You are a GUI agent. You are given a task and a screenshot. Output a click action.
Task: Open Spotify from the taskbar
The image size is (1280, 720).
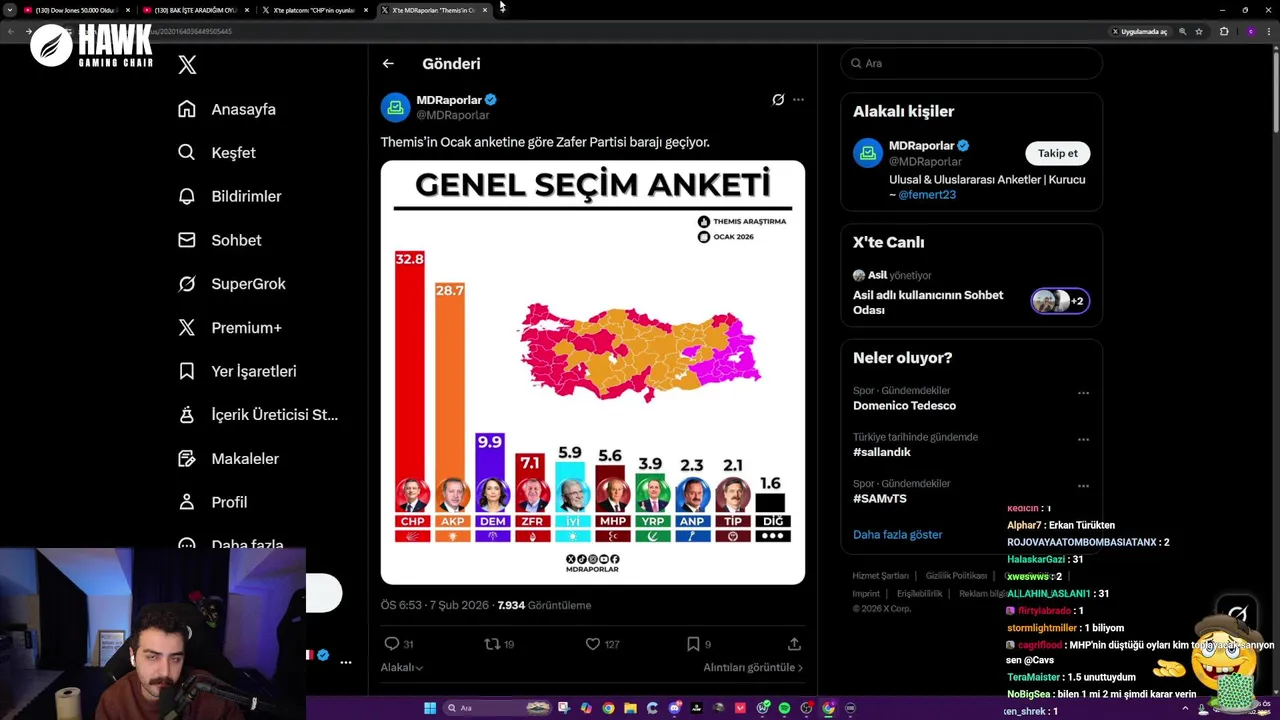785,708
